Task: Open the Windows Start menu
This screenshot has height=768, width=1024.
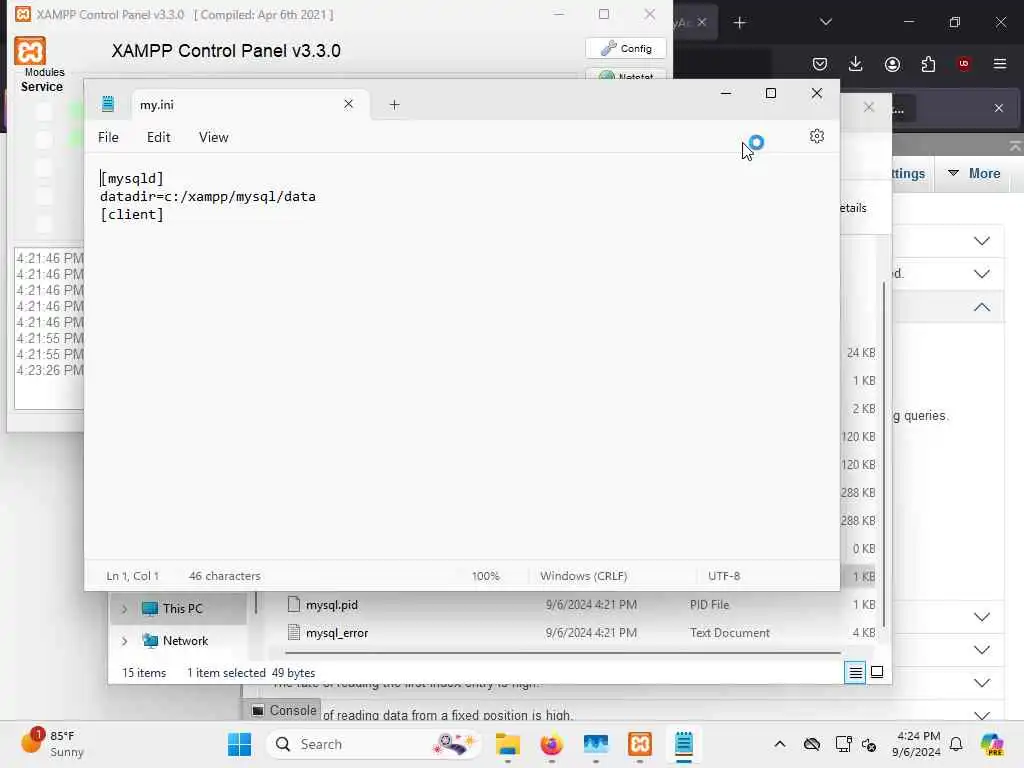Action: 239,744
